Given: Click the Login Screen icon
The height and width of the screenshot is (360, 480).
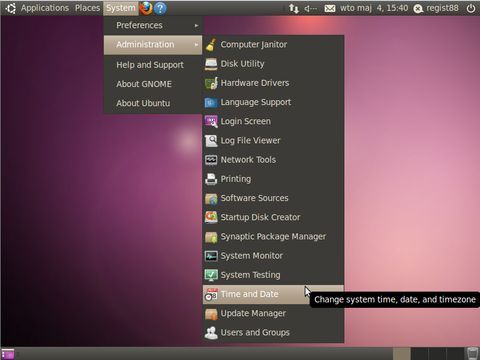Looking at the screenshot, I should click(x=211, y=121).
